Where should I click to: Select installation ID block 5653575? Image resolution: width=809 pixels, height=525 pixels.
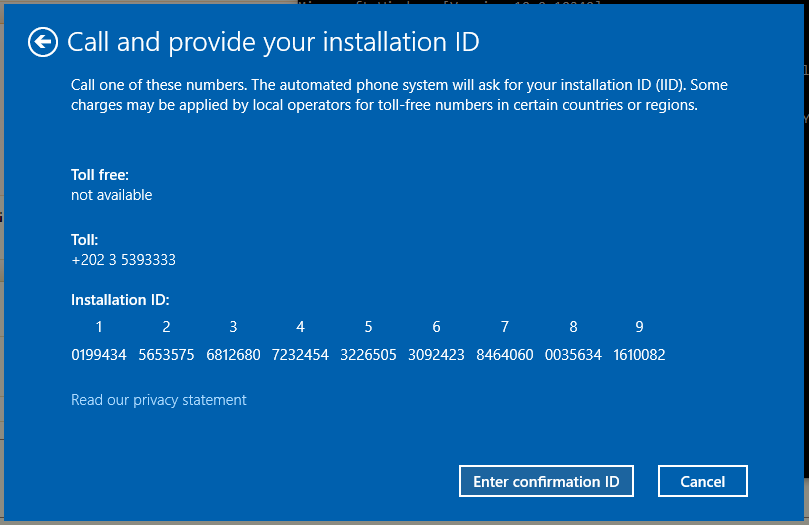point(166,355)
